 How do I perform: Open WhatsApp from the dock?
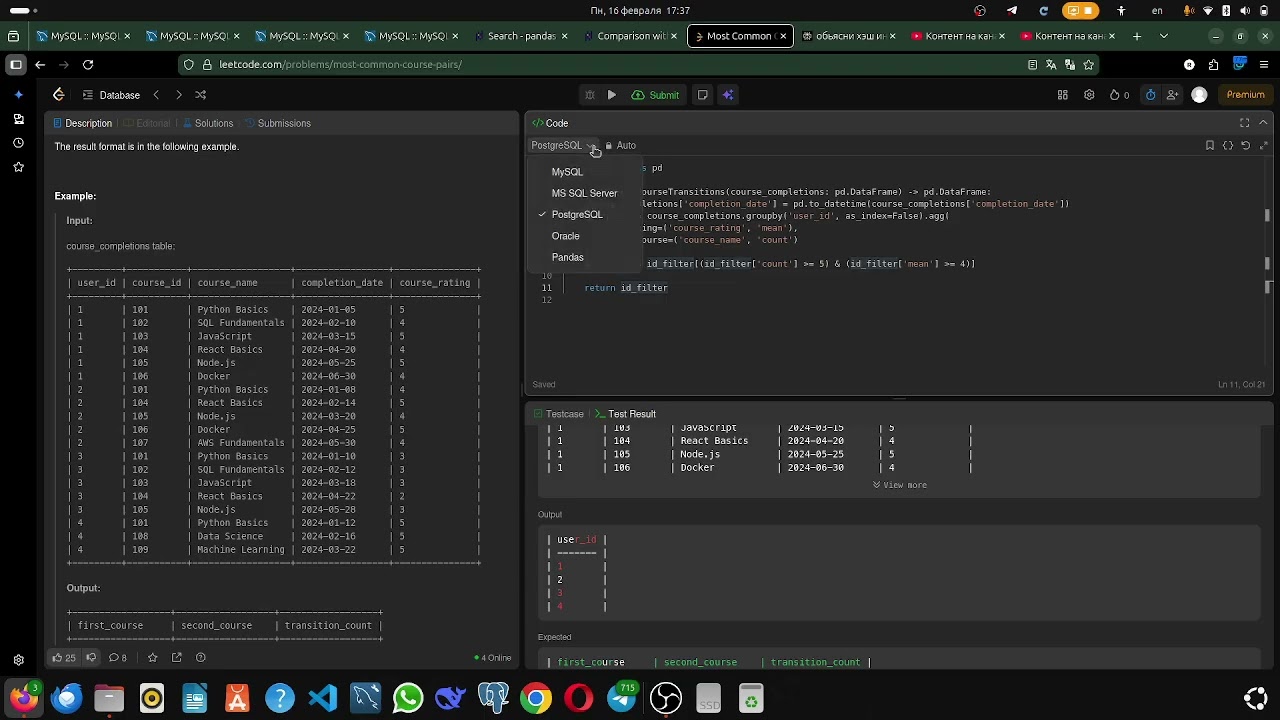(408, 698)
